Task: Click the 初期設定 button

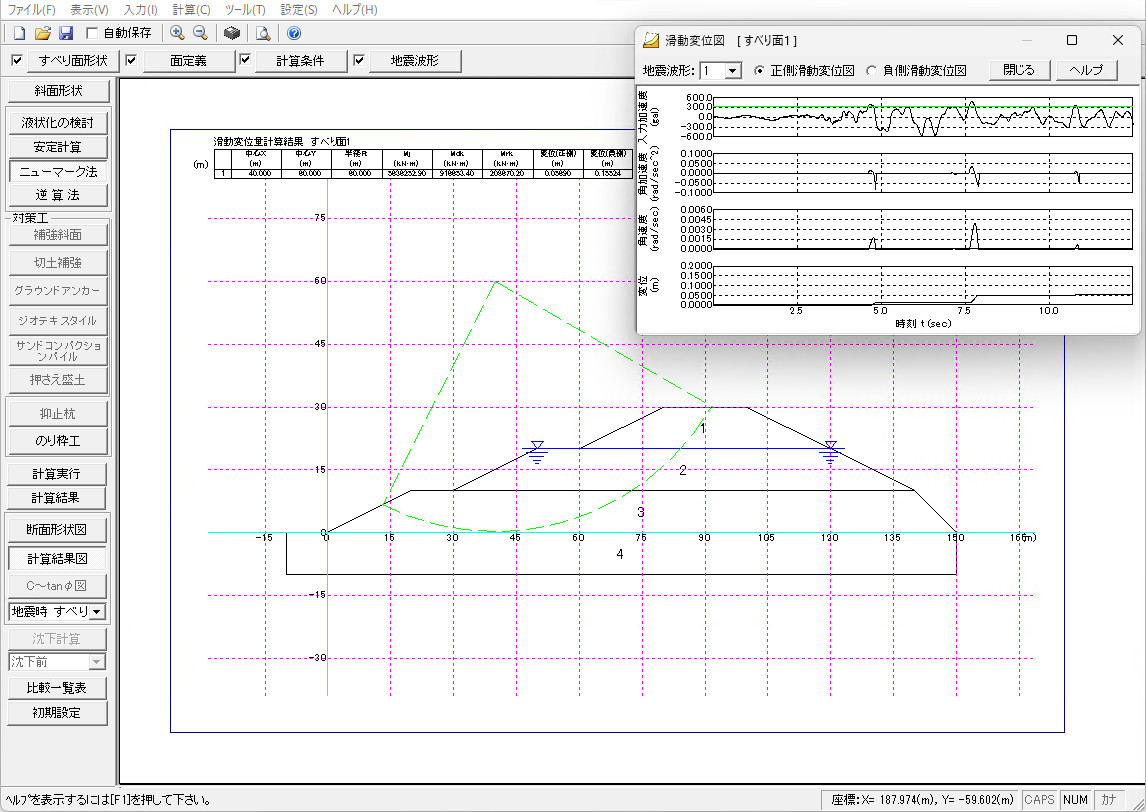Action: 57,713
